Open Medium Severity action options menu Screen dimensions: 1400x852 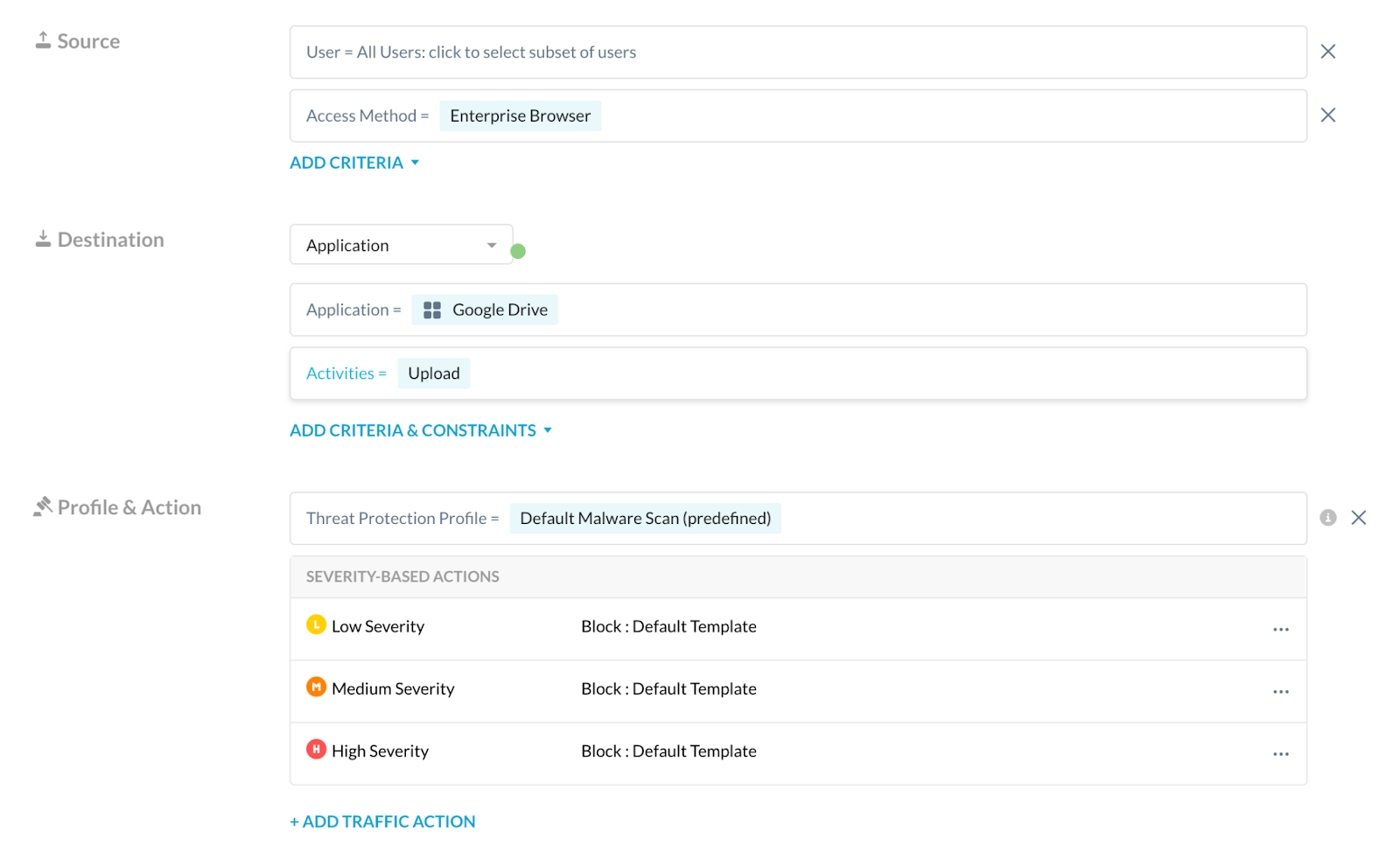tap(1280, 691)
